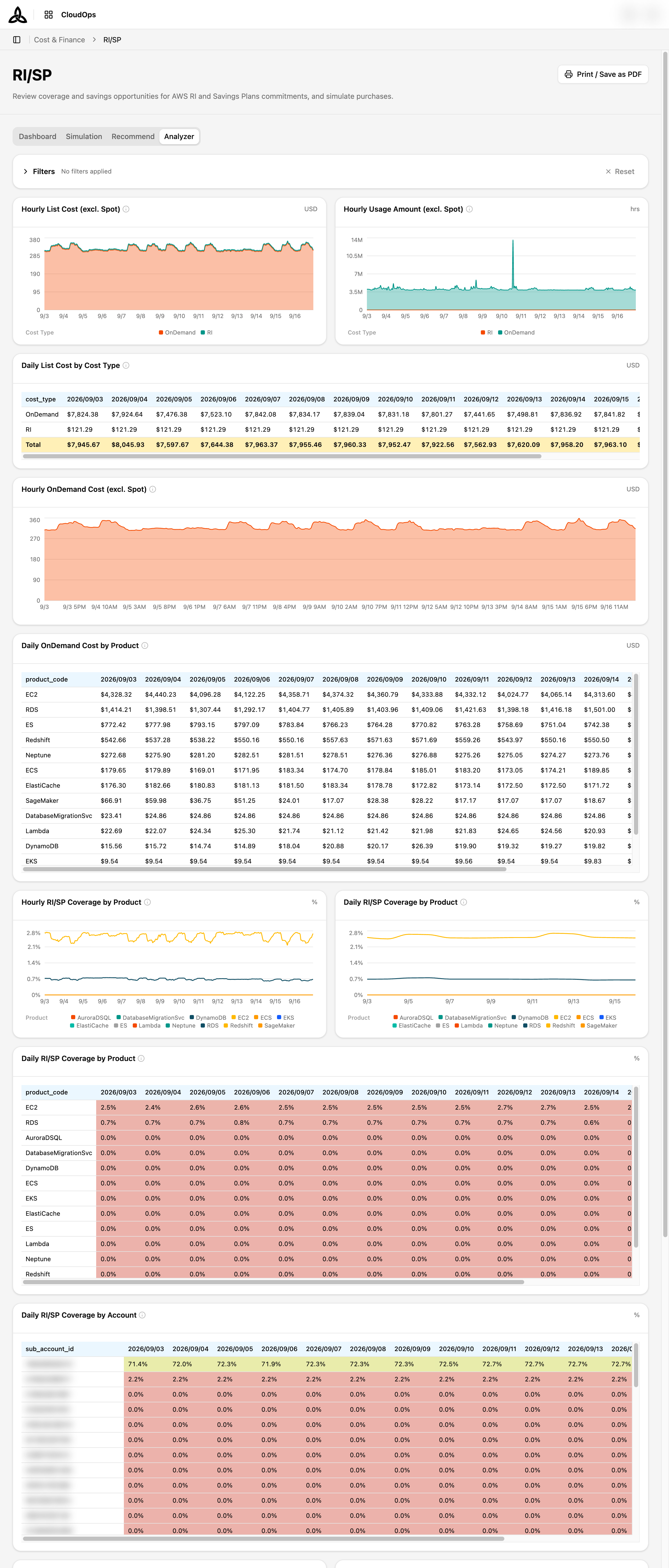The image size is (669, 1568).
Task: Click info icon beside Hourly Usage Amount
Action: coord(469,209)
